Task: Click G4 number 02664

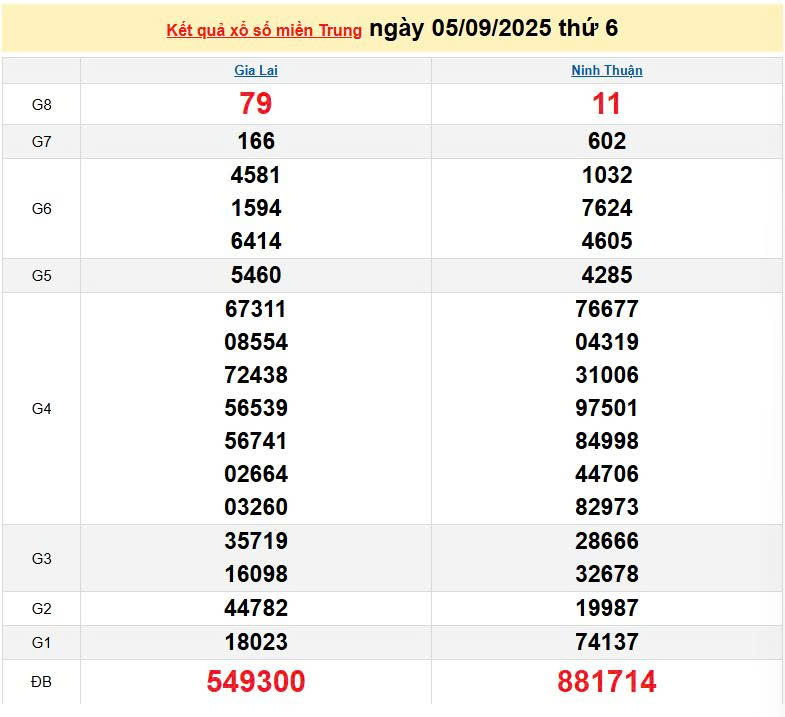Action: click(x=256, y=474)
